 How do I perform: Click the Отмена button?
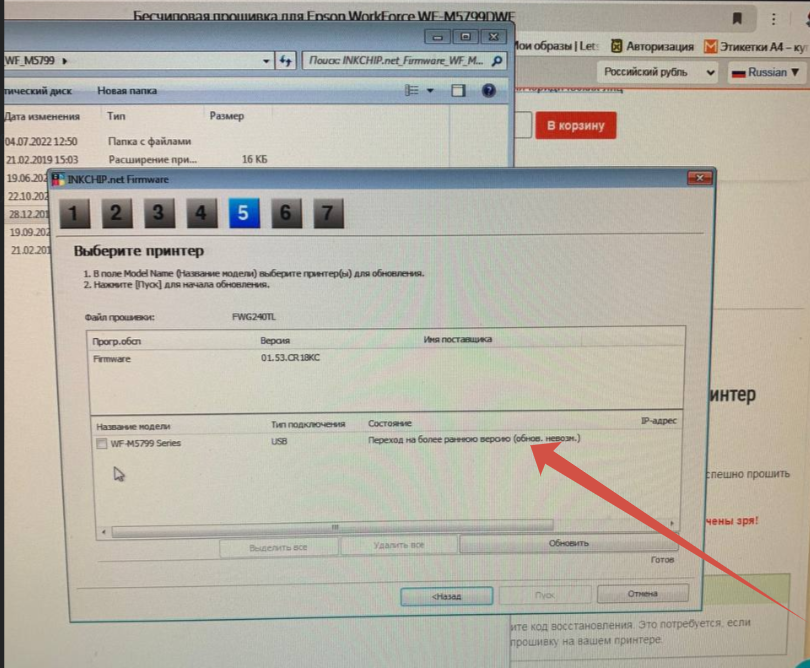pos(642,594)
